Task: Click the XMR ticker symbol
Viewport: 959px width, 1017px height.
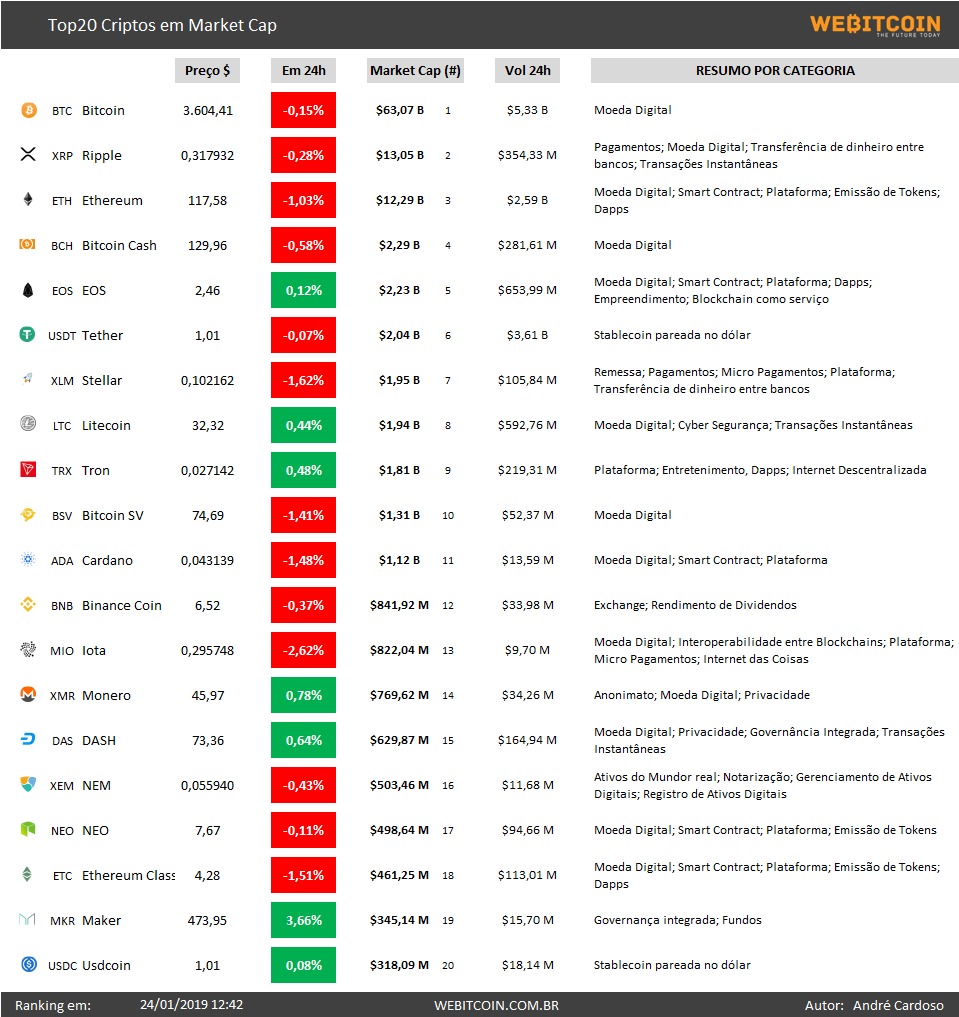Action: click(62, 696)
